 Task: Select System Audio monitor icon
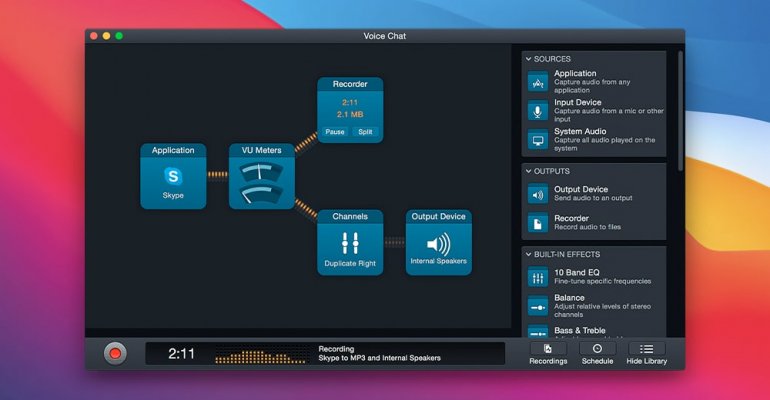point(537,139)
